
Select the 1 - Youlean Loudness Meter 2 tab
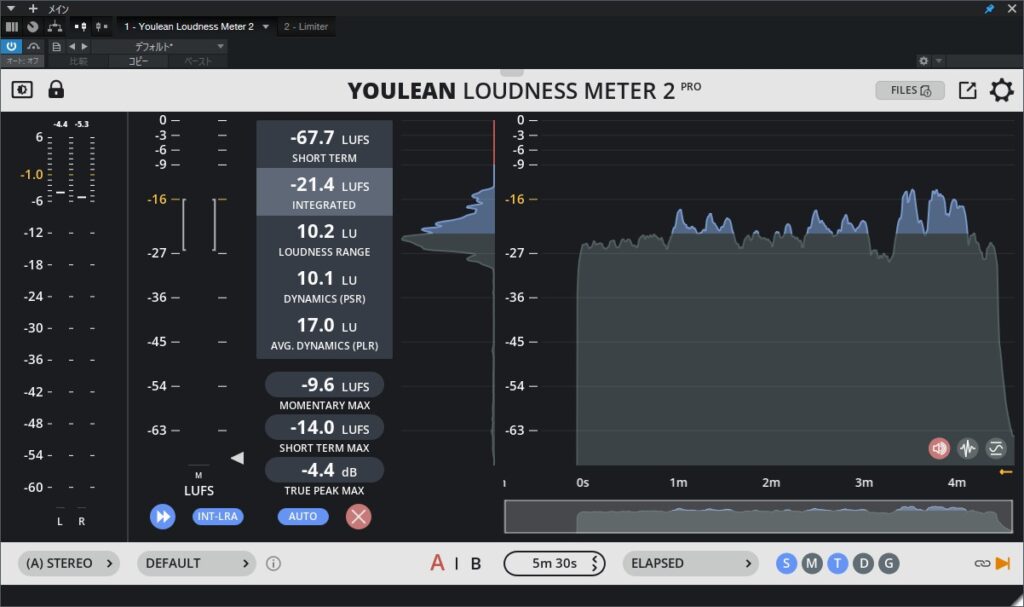pyautogui.click(x=189, y=27)
